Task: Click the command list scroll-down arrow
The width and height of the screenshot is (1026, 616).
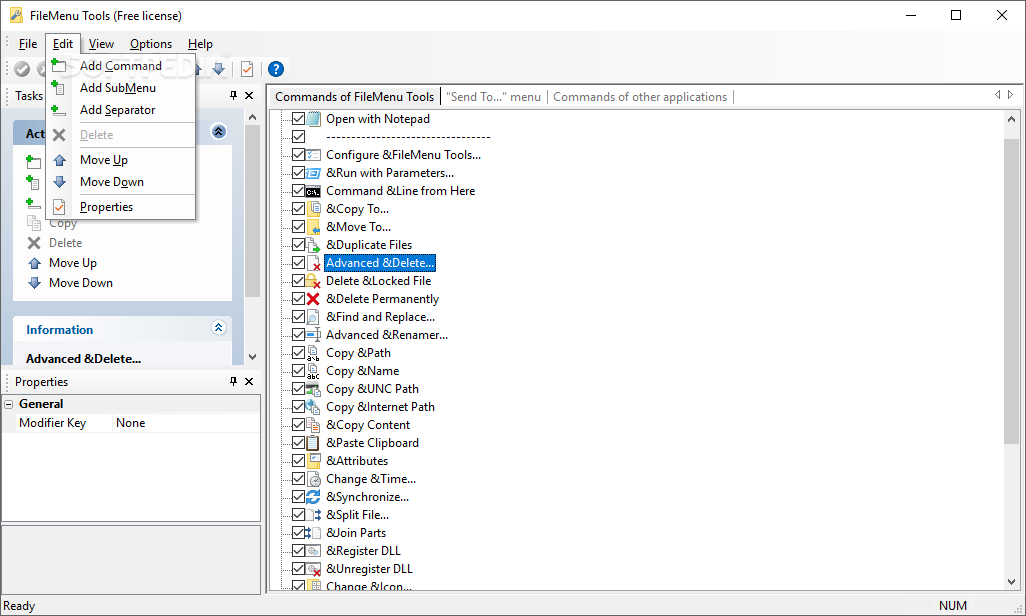Action: coord(1012,582)
